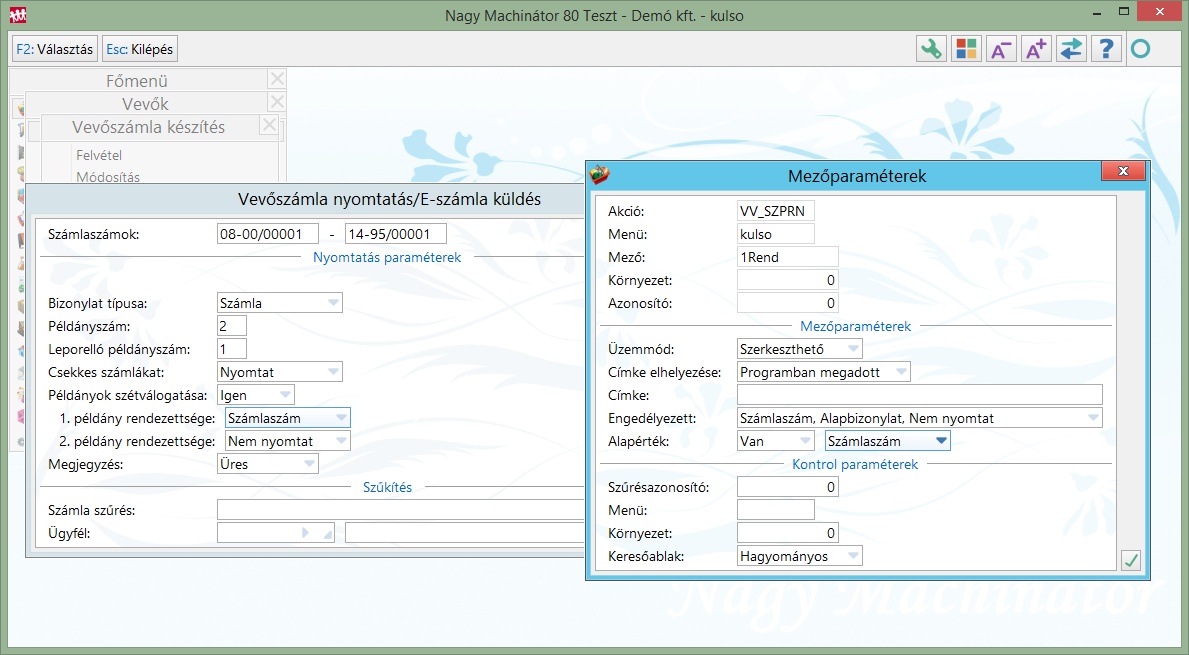Image resolution: width=1189 pixels, height=655 pixels.
Task: Click into the Címke text field
Action: (919, 395)
